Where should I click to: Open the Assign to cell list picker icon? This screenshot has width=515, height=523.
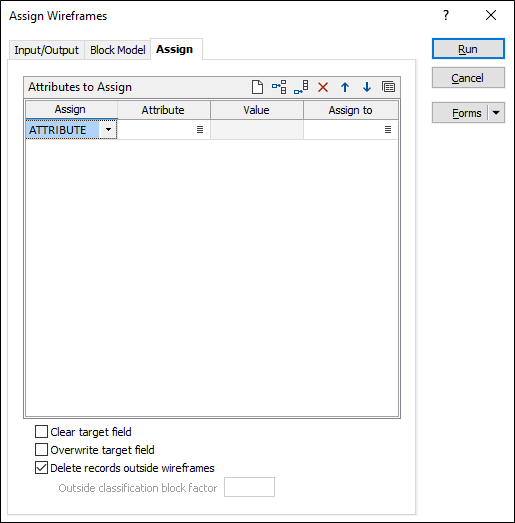pyautogui.click(x=388, y=129)
